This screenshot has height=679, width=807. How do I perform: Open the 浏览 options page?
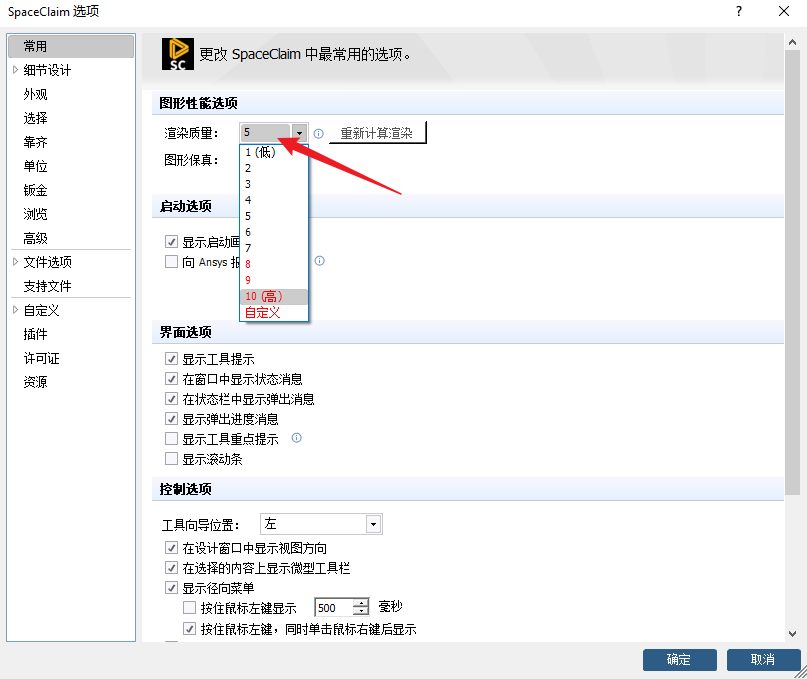(x=35, y=214)
